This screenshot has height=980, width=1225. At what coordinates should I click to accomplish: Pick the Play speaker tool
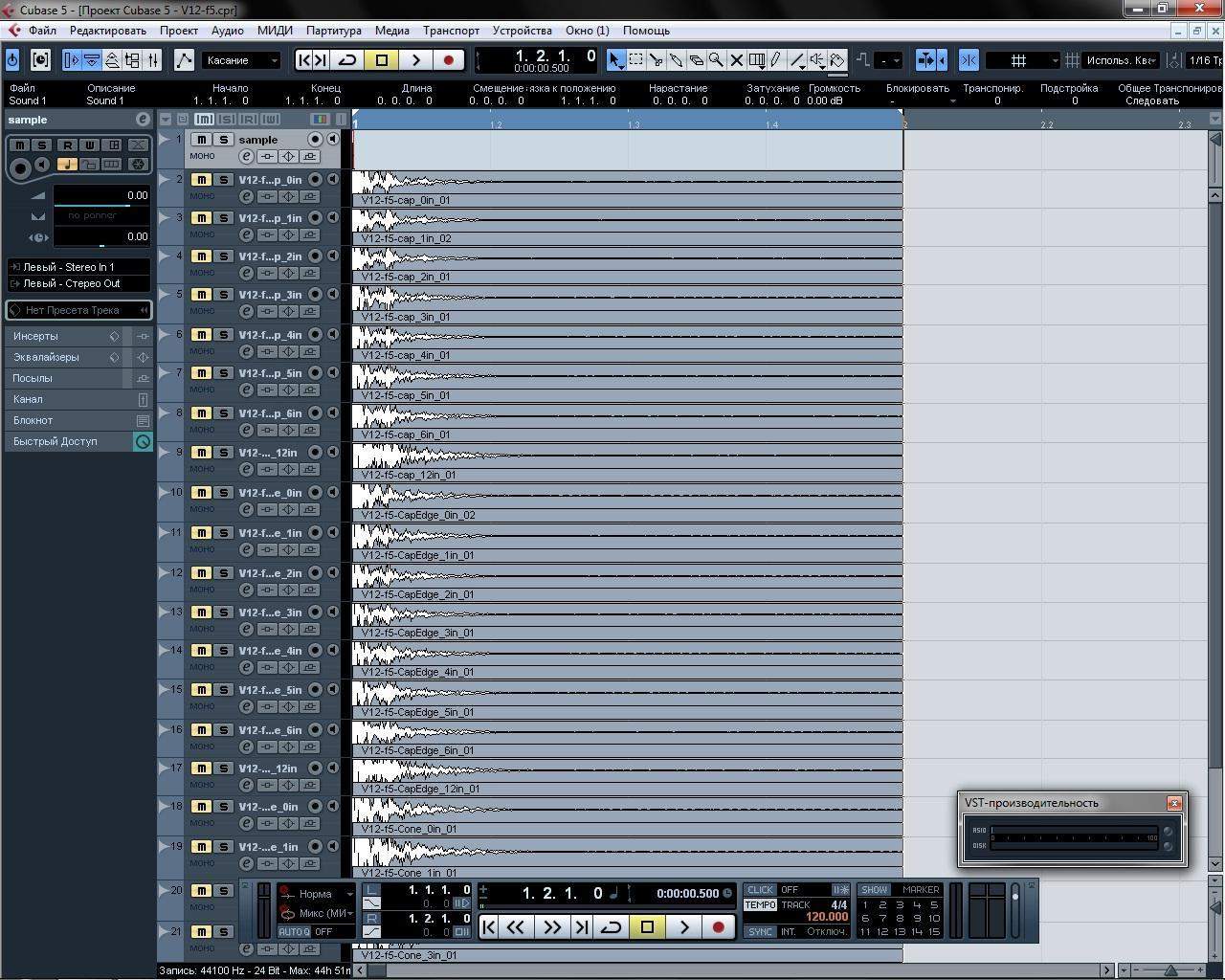[817, 60]
